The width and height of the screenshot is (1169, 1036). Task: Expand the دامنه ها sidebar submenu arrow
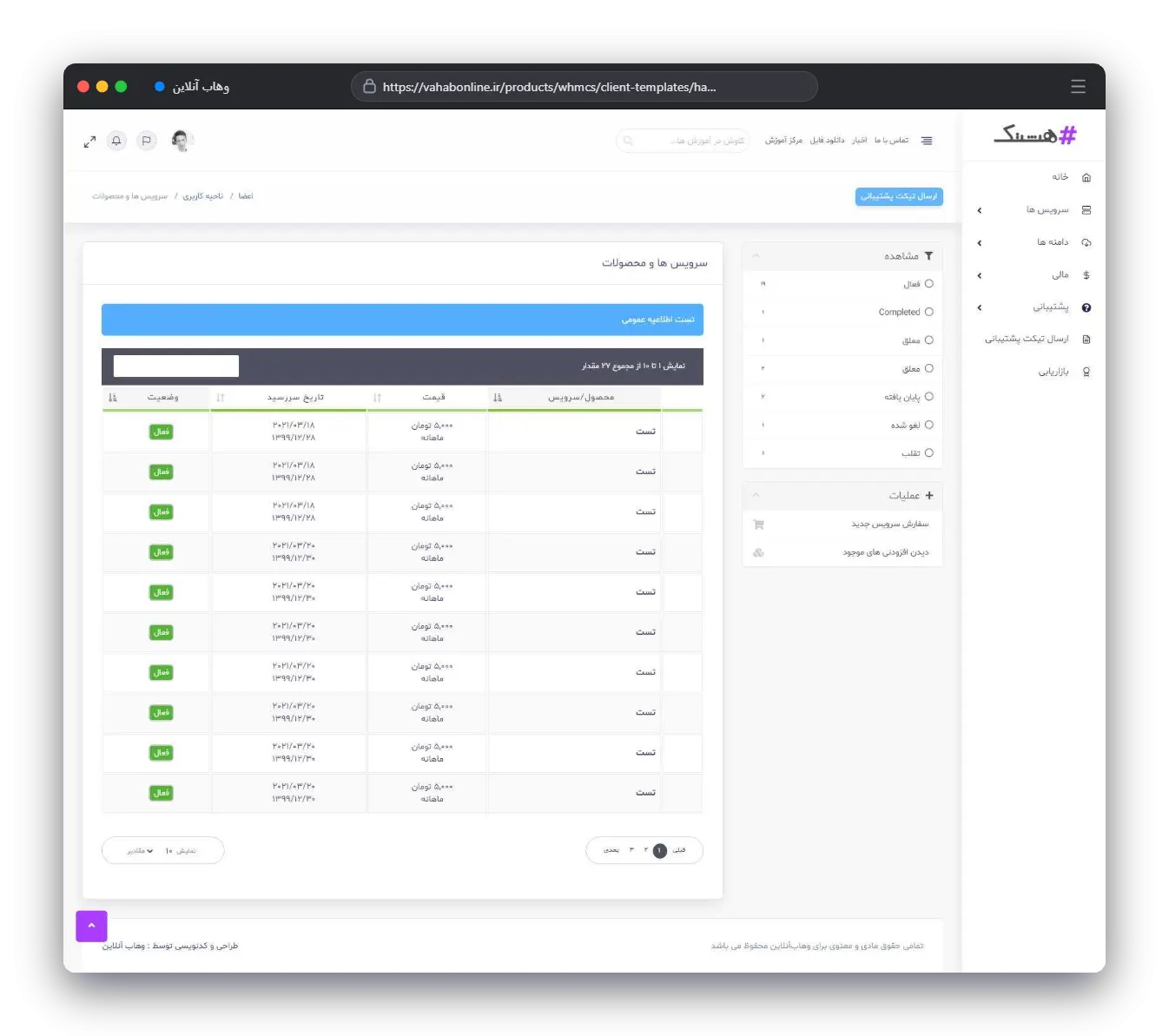(x=980, y=243)
